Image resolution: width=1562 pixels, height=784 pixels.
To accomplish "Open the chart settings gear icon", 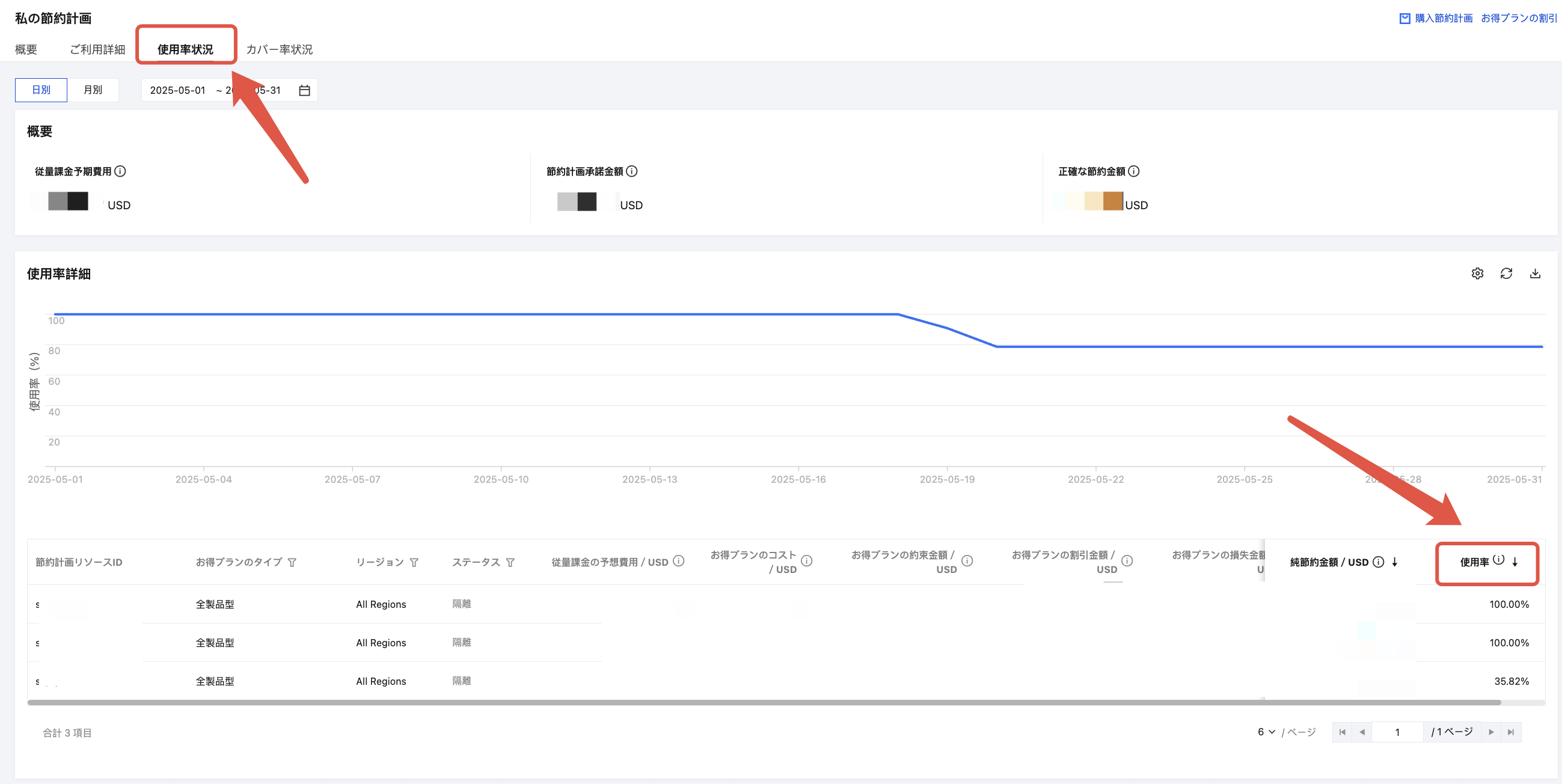I will click(x=1477, y=274).
